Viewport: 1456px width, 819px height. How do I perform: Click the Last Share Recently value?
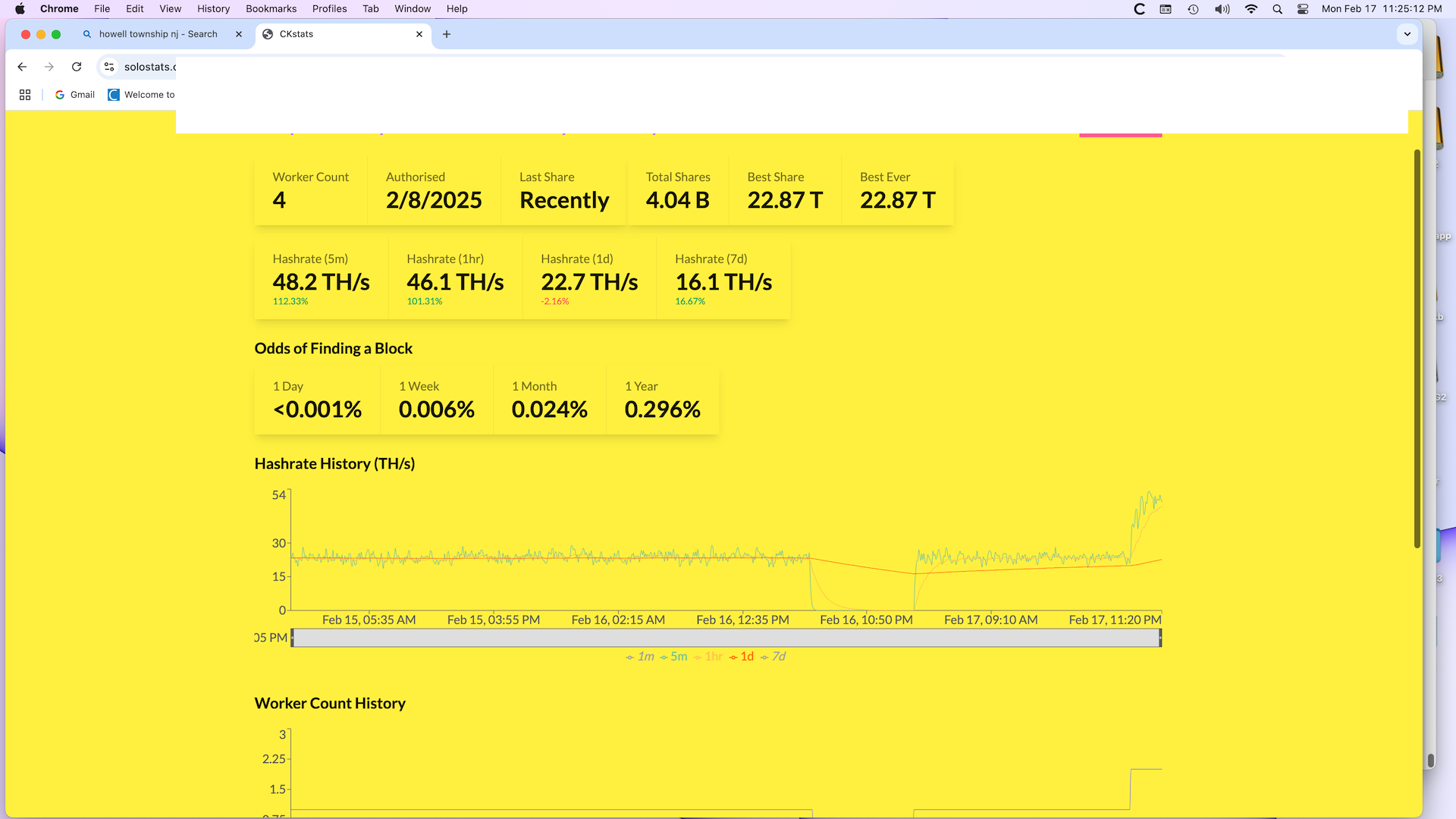coord(564,200)
